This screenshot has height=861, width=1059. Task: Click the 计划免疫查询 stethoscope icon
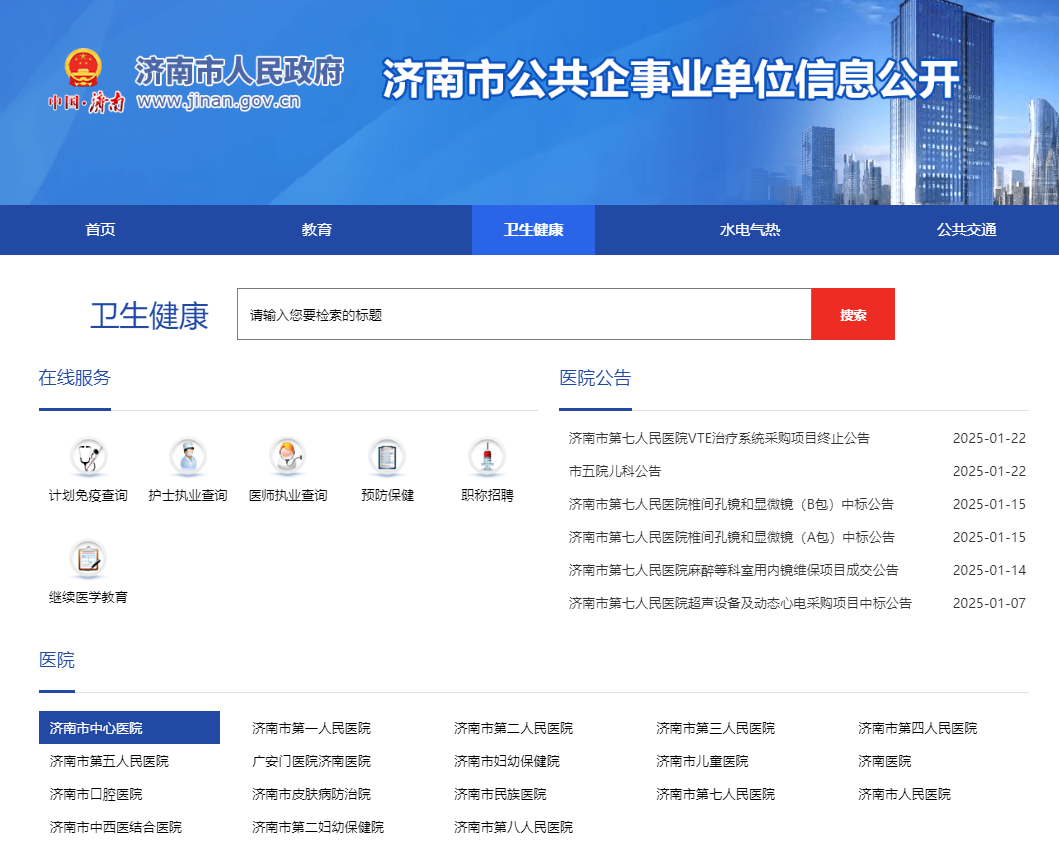(x=88, y=458)
